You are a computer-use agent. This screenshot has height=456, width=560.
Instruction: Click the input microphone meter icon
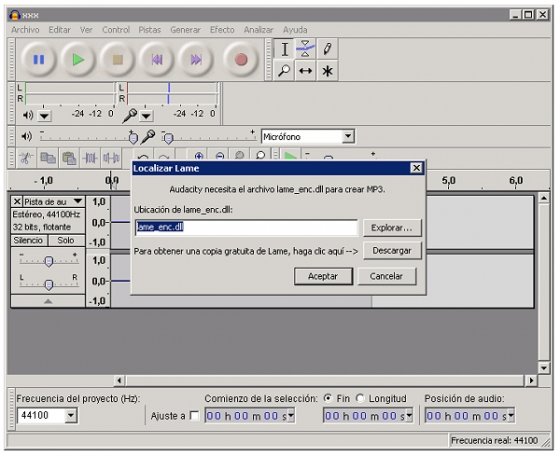[x=129, y=115]
